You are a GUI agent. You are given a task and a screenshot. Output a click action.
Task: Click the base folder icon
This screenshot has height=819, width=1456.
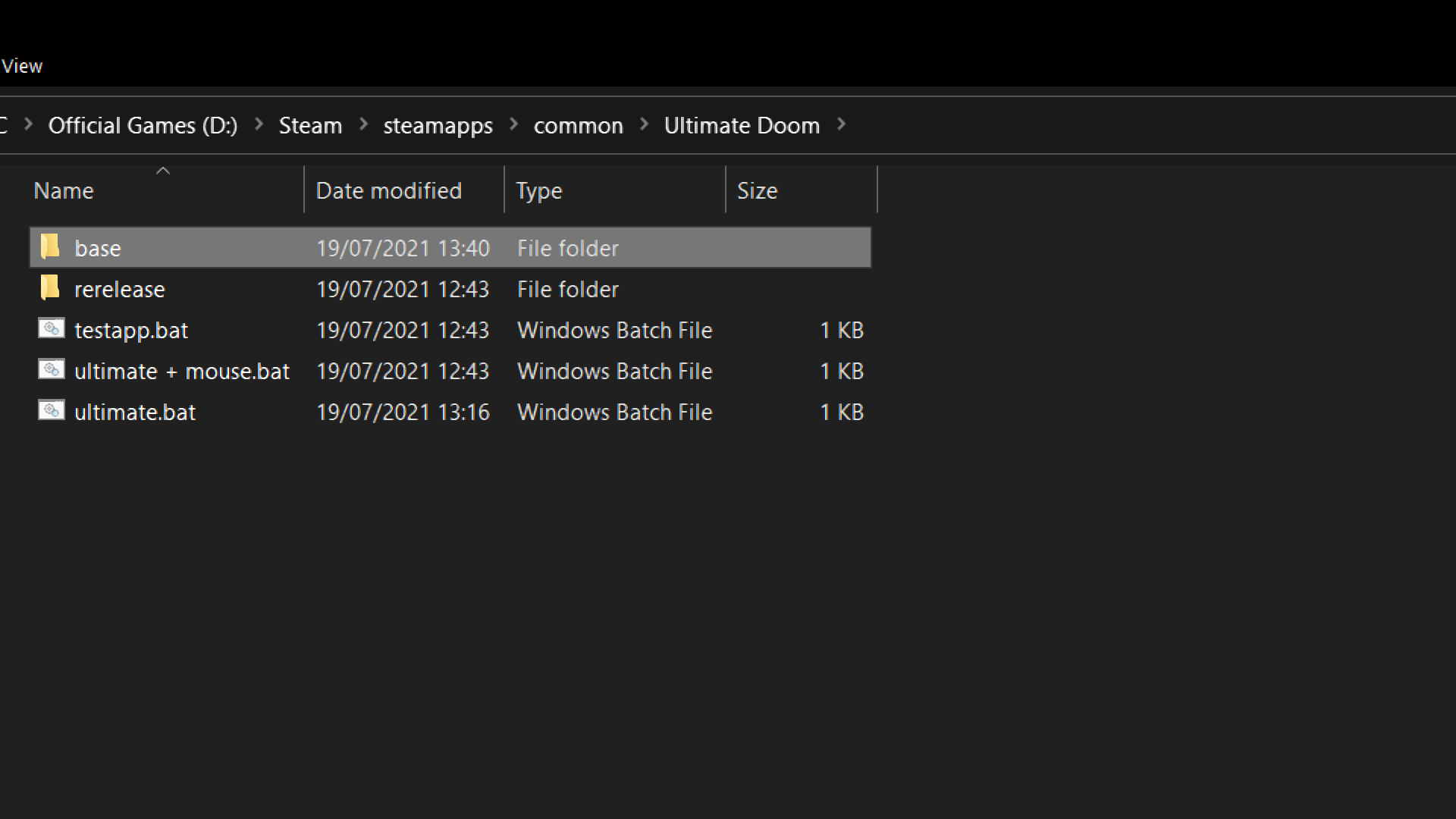click(50, 246)
